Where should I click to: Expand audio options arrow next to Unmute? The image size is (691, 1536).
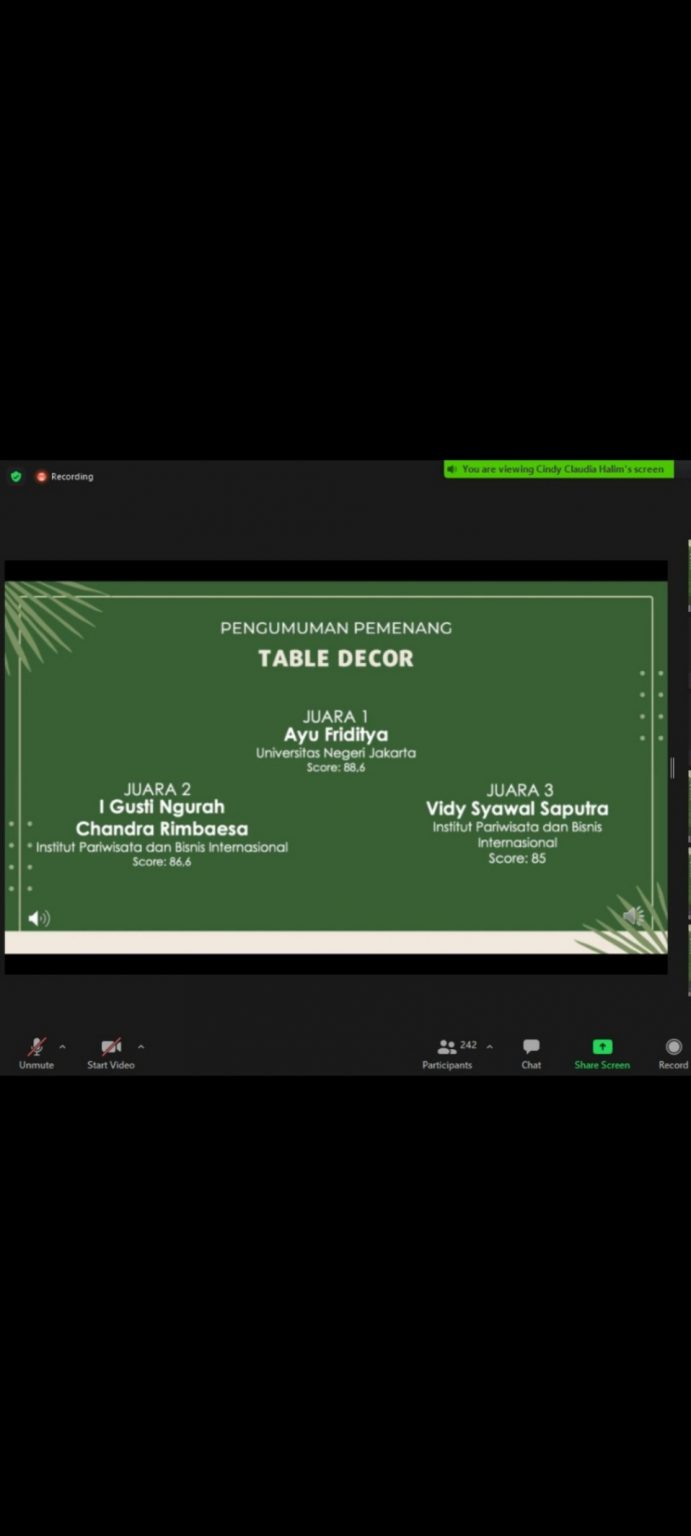pos(62,1047)
